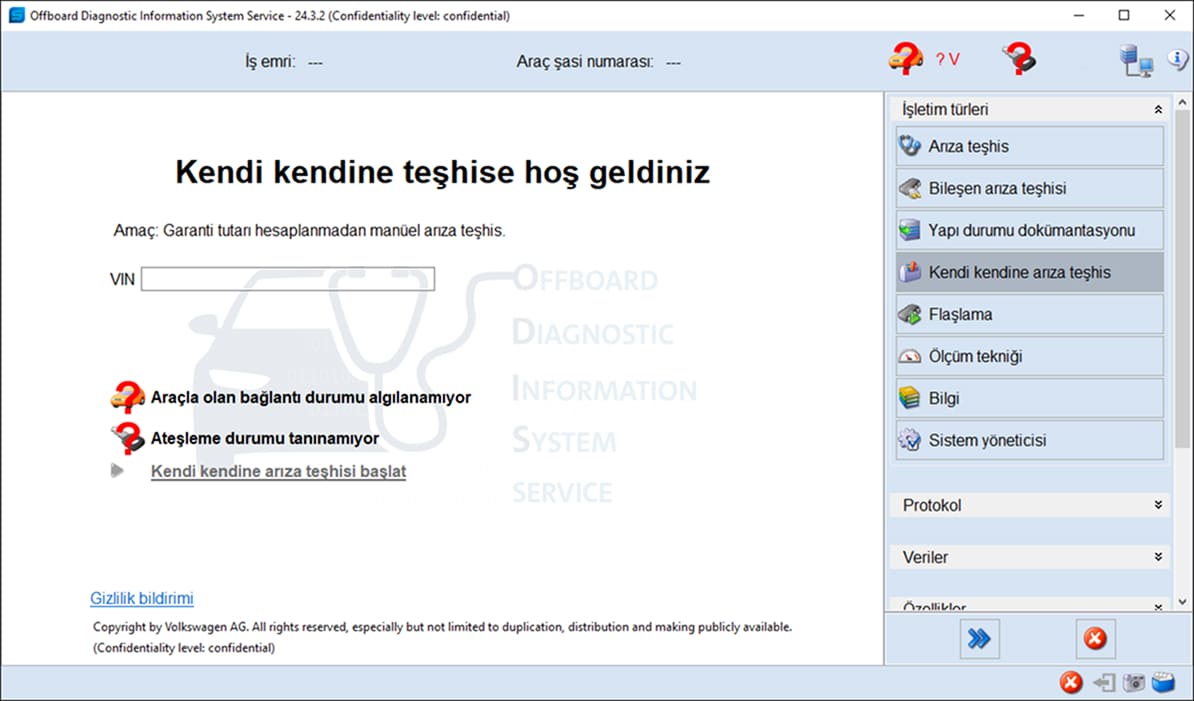The width and height of the screenshot is (1194, 701).
Task: Expand the Veriler panel
Action: (1157, 557)
